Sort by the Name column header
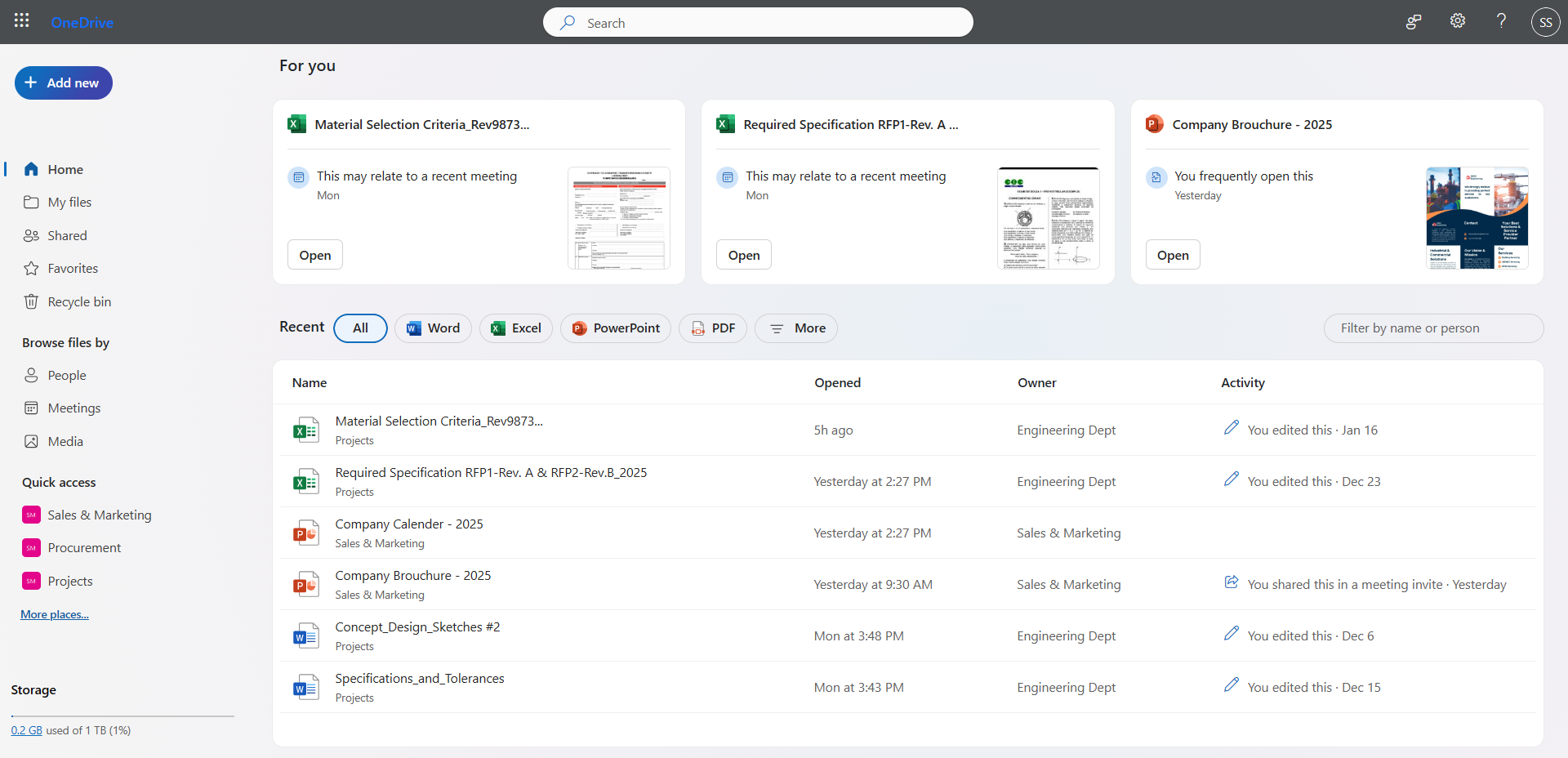Viewport: 1568px width, 758px height. pos(310,382)
